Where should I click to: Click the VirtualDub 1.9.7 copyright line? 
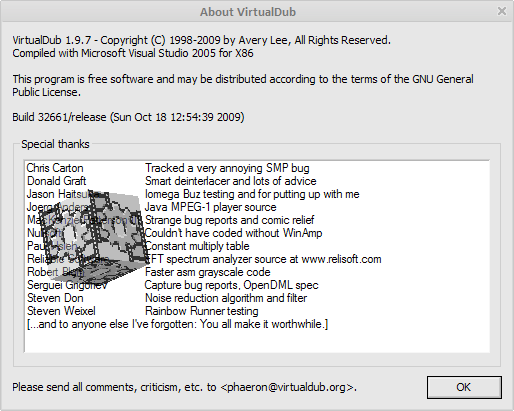click(x=201, y=40)
